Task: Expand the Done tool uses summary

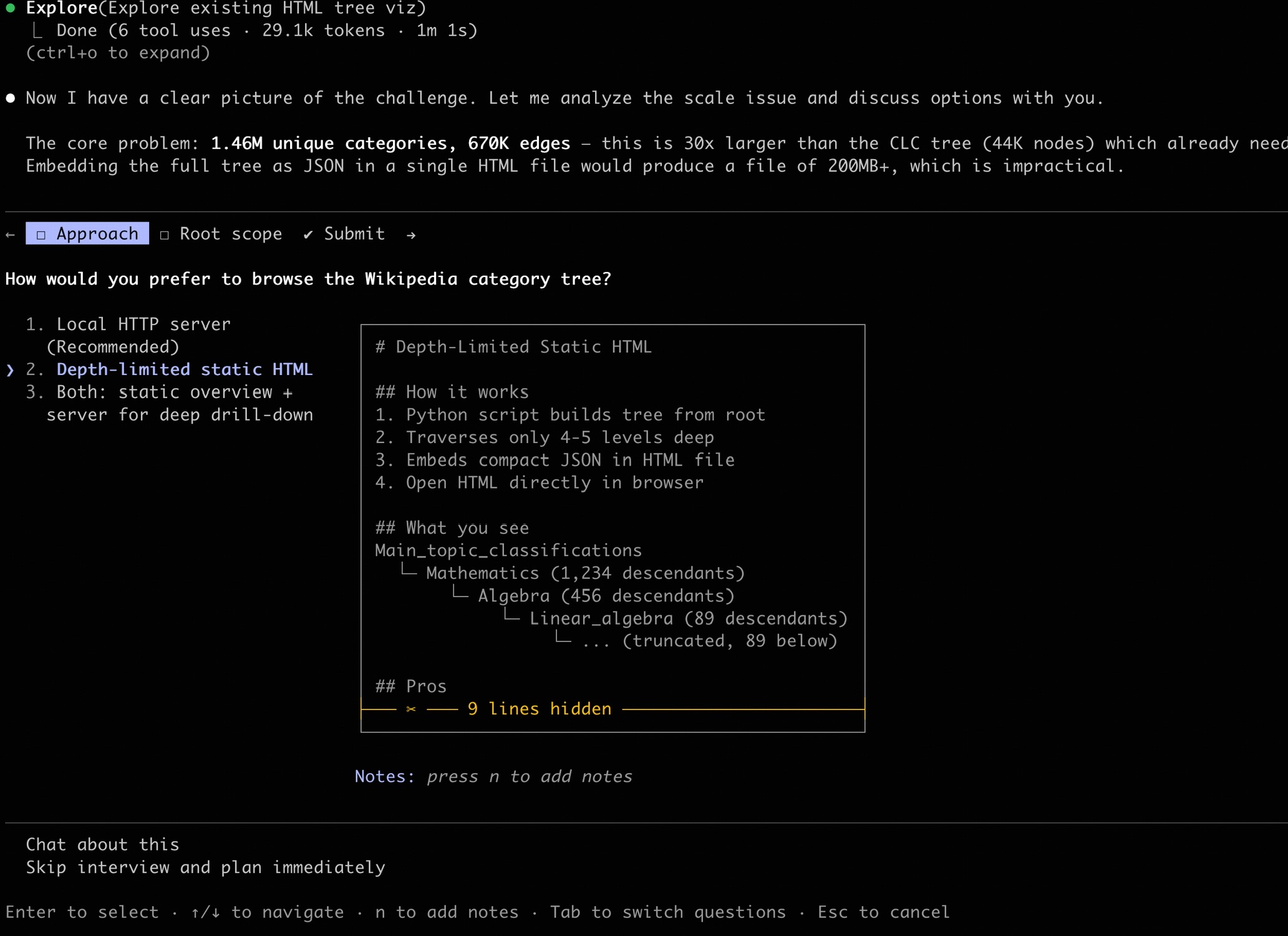Action: pos(266,31)
